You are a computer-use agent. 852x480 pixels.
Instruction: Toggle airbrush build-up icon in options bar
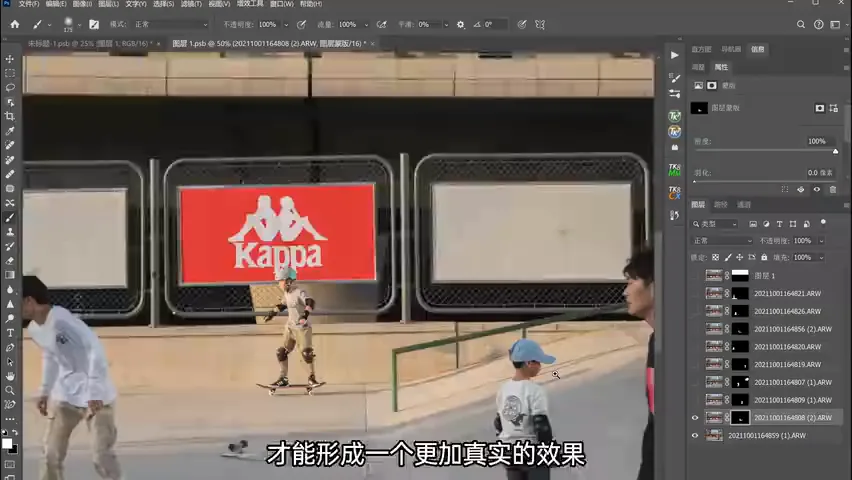(x=381, y=24)
